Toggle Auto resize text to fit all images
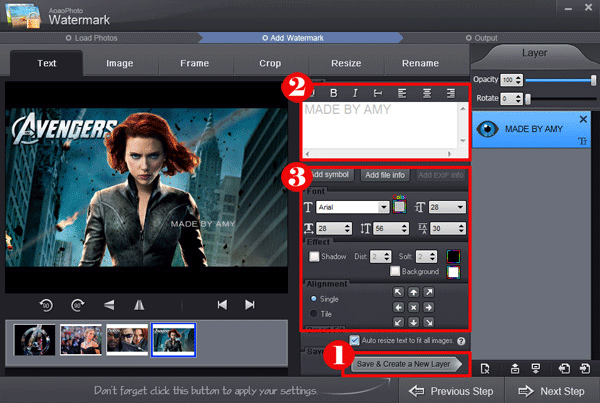Screen dimensions: 600x403 (x=355, y=340)
